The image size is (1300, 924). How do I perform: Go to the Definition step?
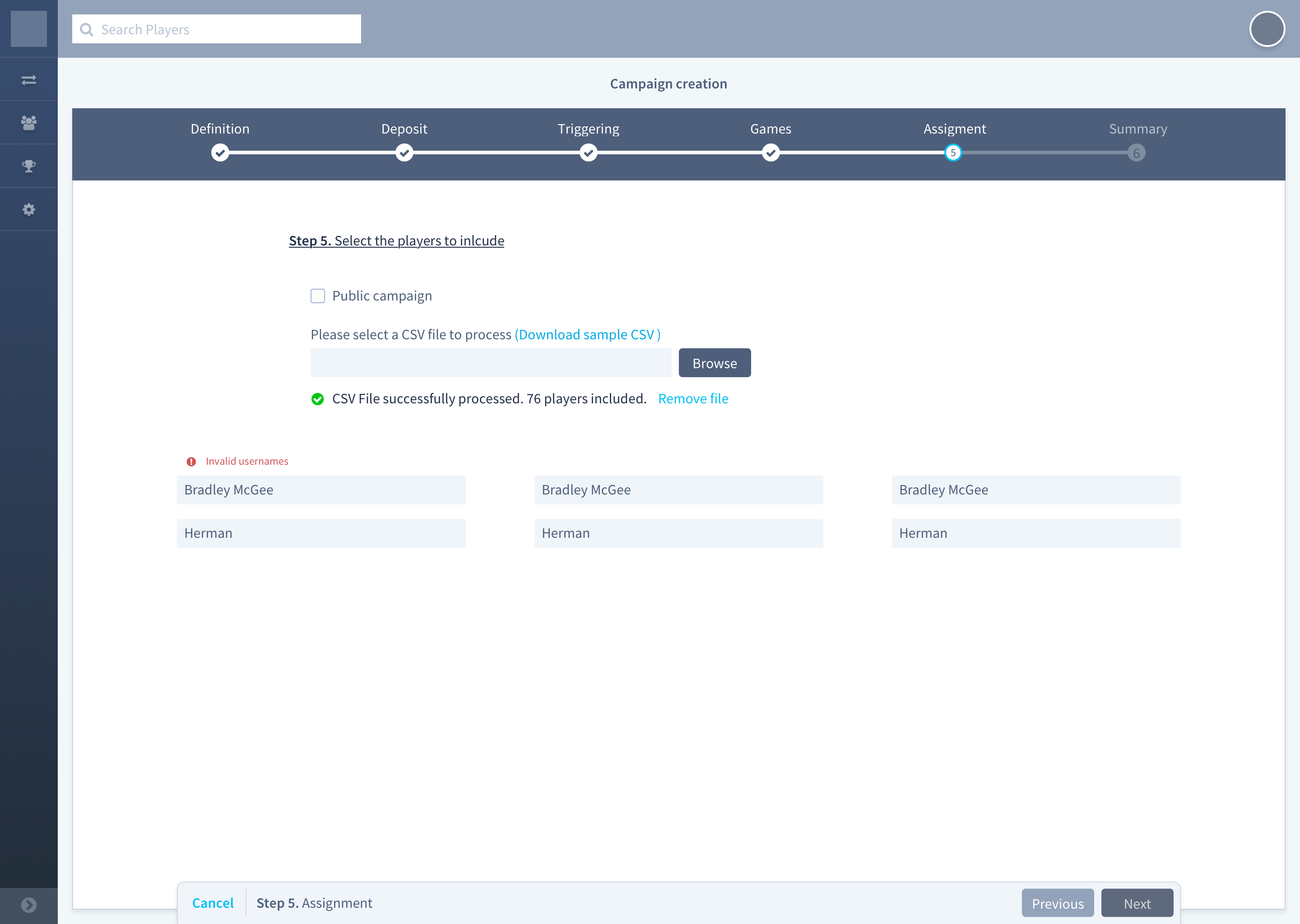coord(220,152)
